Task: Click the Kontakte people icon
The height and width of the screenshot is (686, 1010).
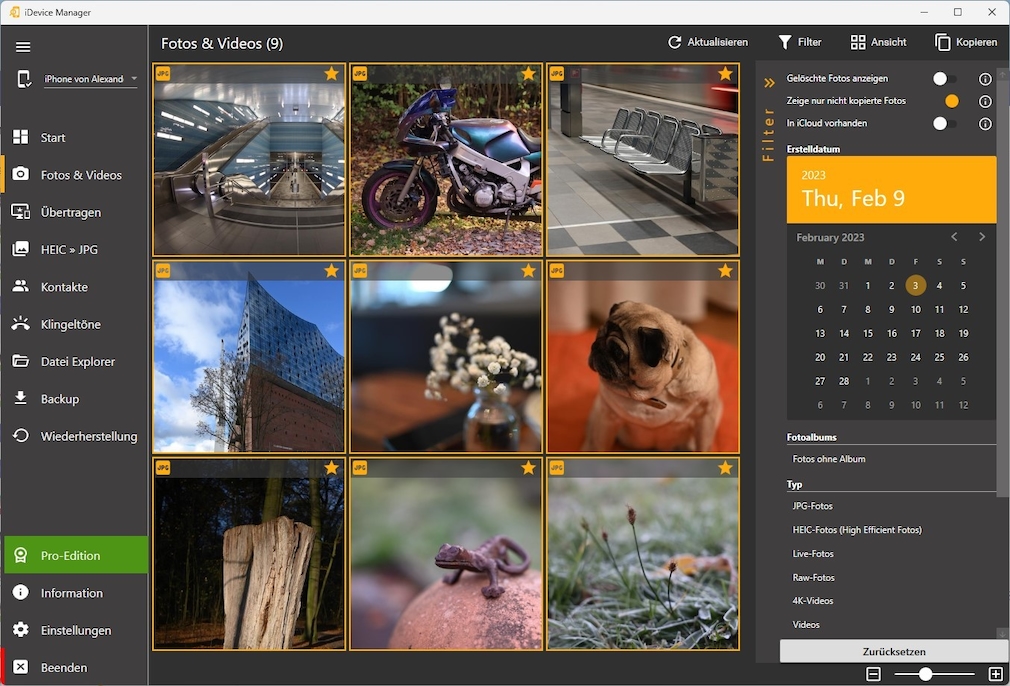Action: point(21,286)
